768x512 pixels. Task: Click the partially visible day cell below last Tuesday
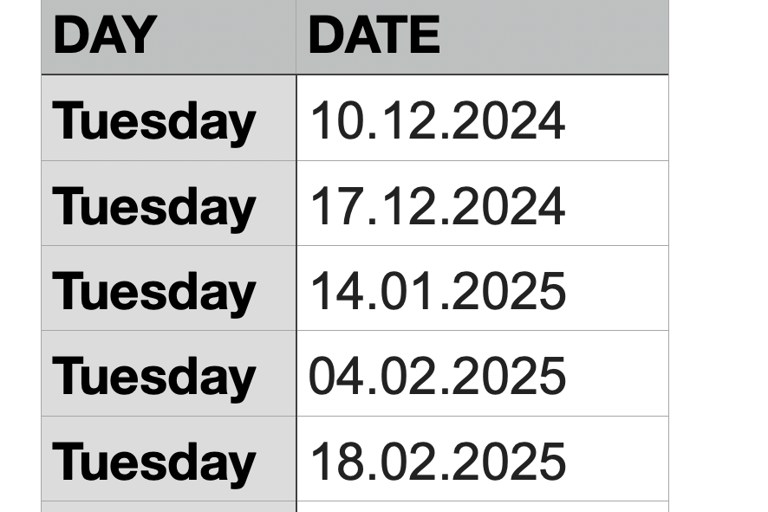point(169,507)
